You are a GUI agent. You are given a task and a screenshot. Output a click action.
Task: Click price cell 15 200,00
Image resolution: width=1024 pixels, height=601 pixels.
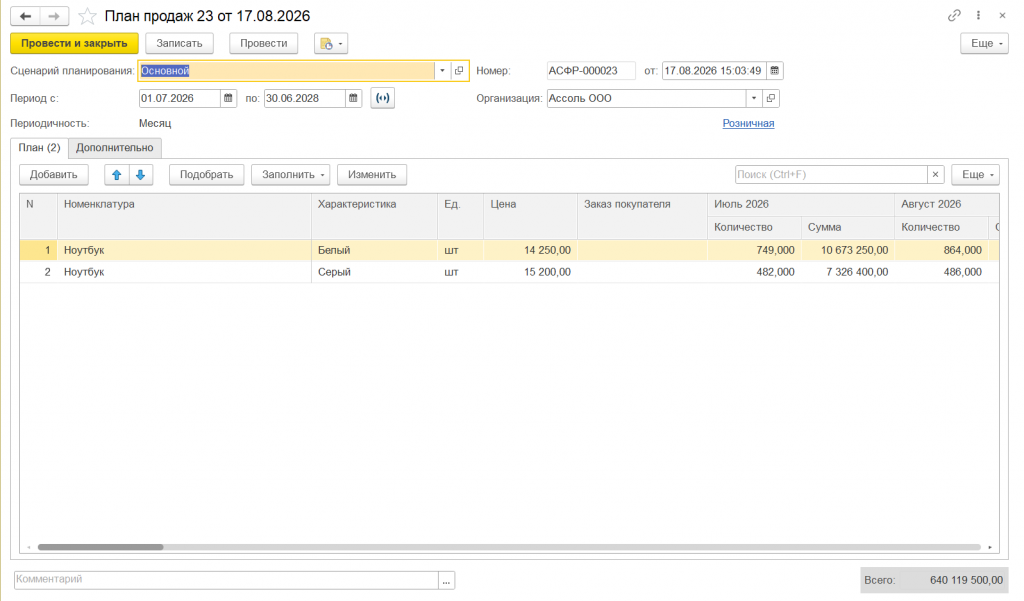pyautogui.click(x=530, y=272)
